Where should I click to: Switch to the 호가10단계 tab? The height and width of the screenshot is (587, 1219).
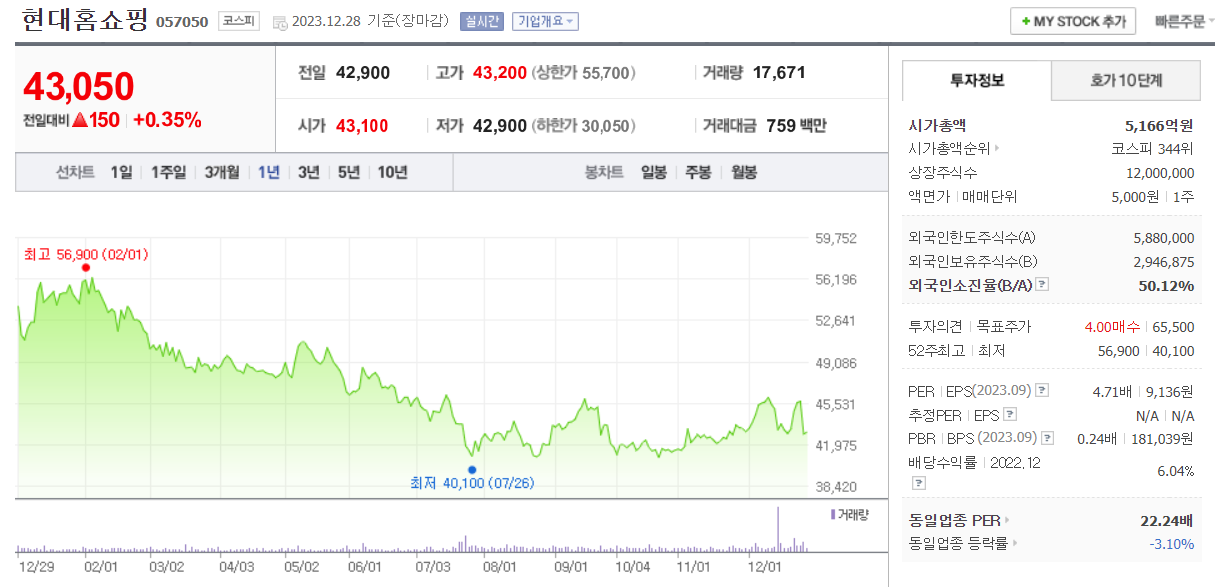point(1126,81)
